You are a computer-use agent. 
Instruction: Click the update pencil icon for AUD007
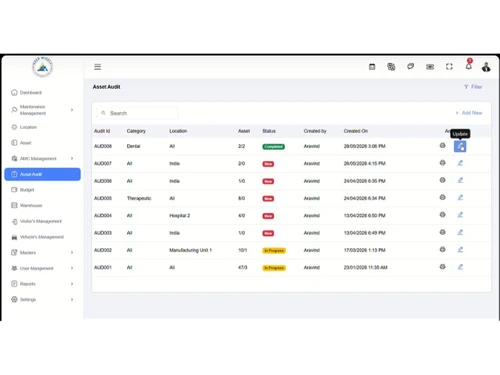(460, 163)
